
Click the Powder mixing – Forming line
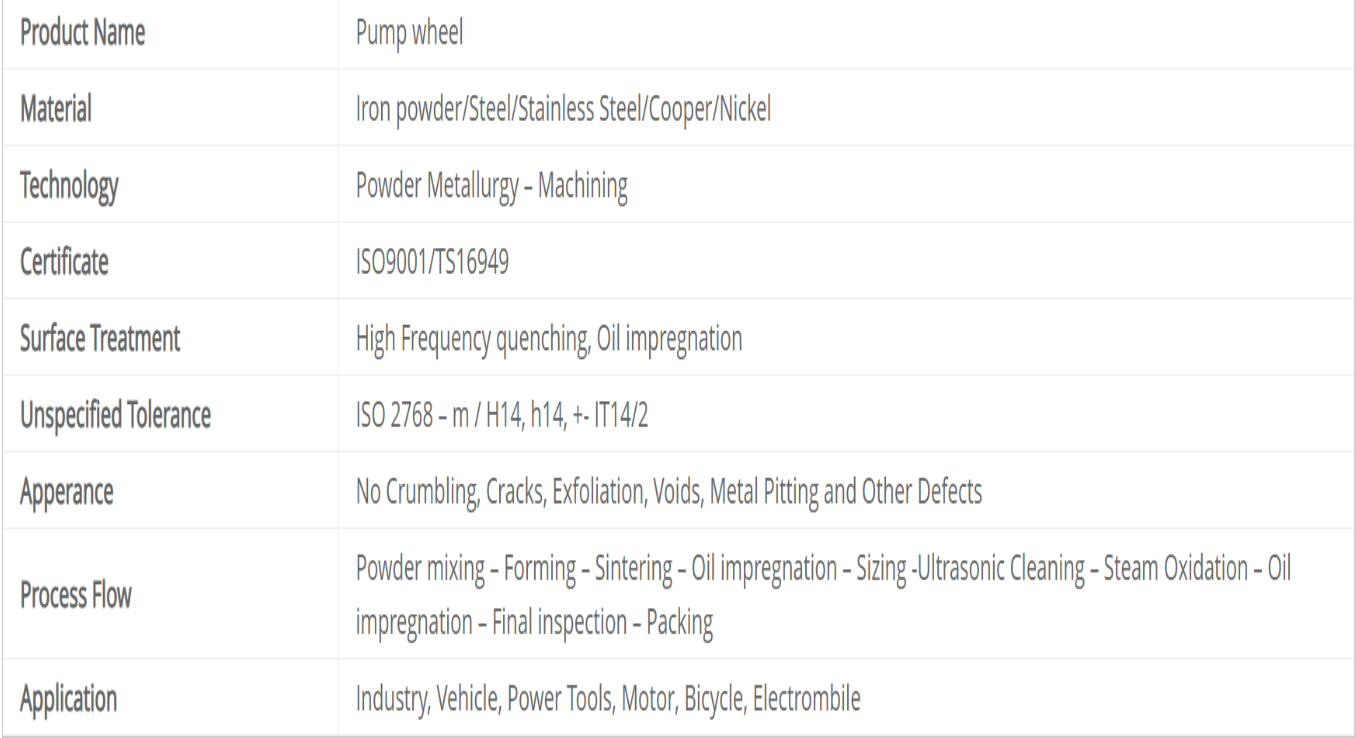pos(823,569)
